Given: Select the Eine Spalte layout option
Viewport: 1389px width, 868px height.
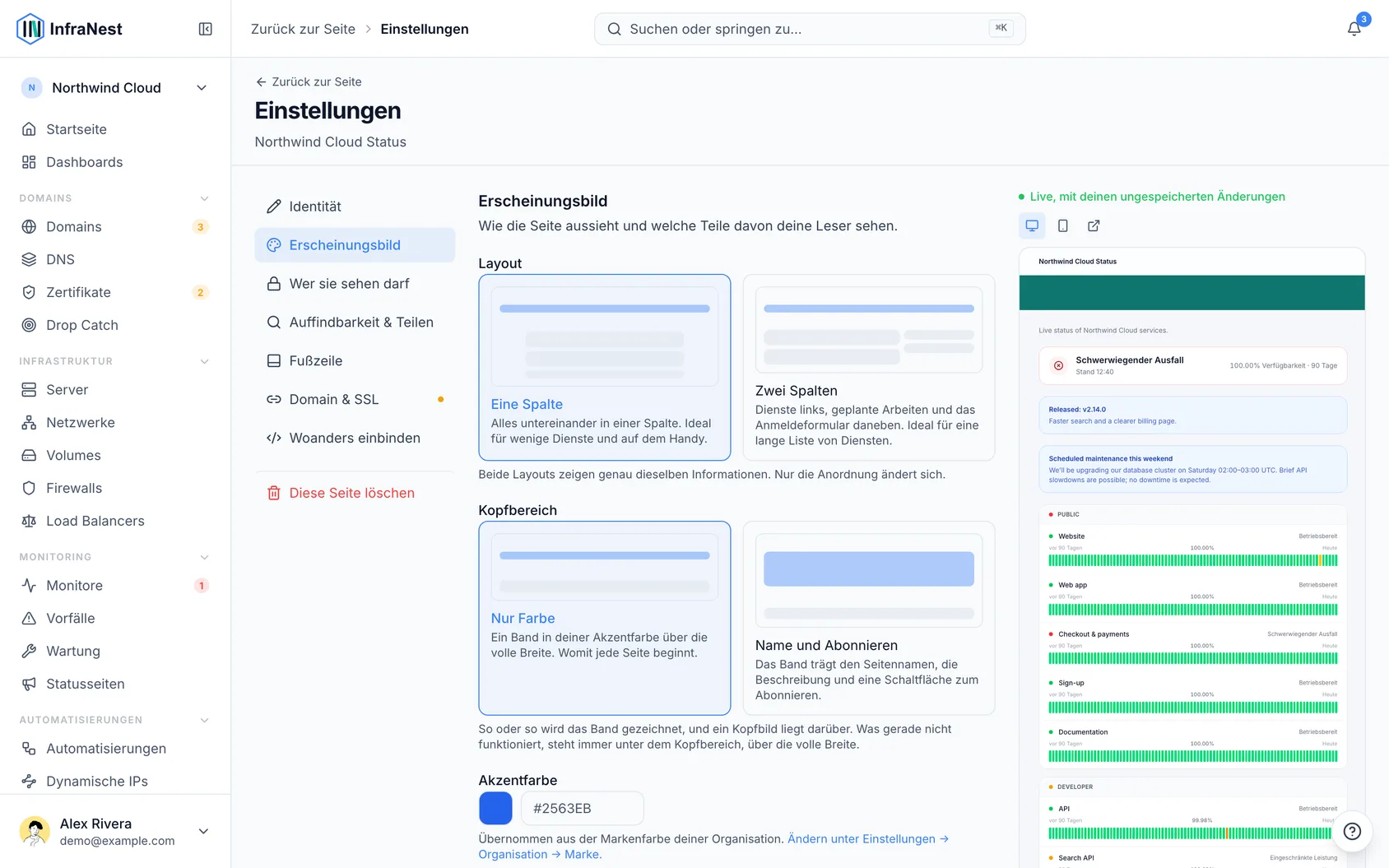Looking at the screenshot, I should [605, 367].
